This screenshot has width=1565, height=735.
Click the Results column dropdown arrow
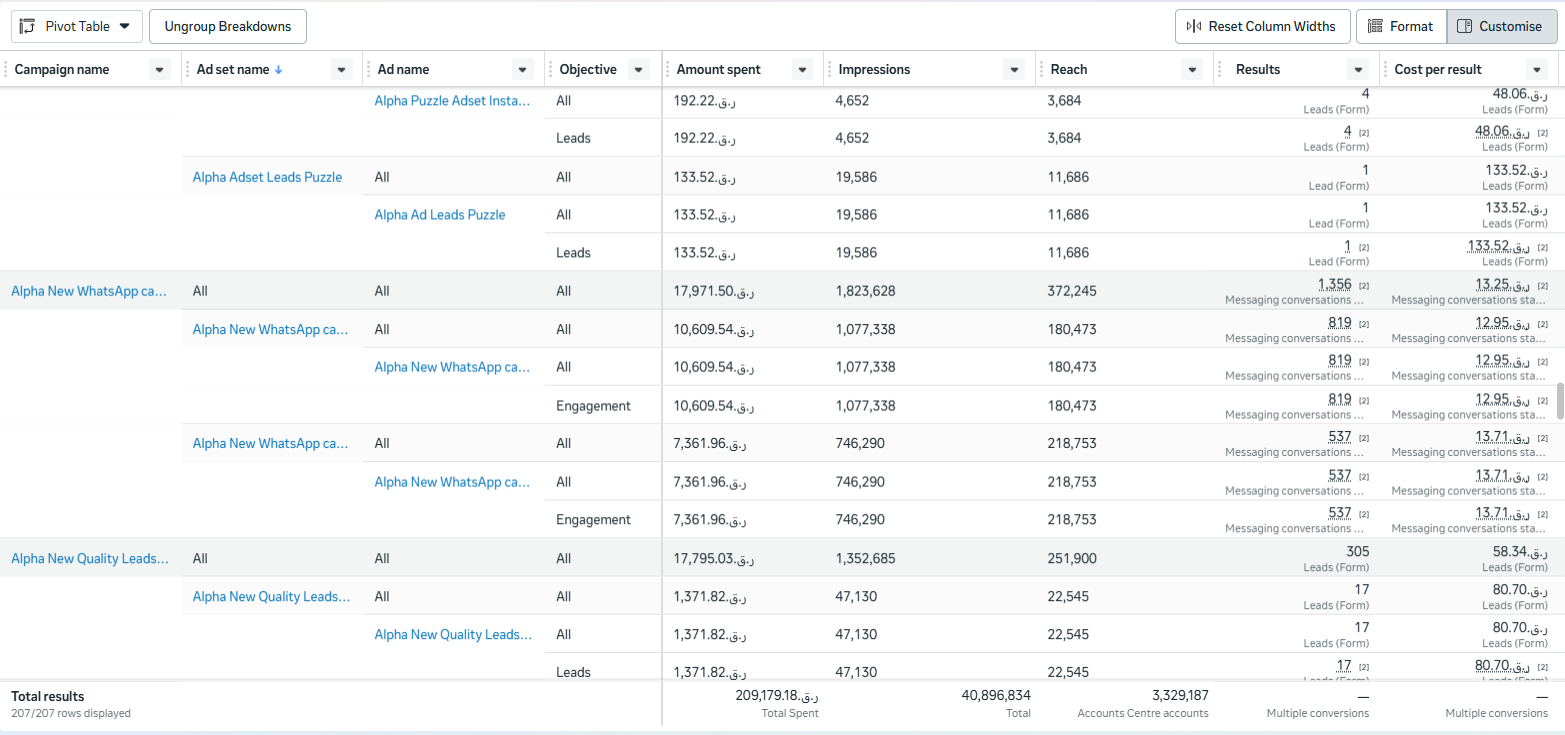pyautogui.click(x=1357, y=70)
